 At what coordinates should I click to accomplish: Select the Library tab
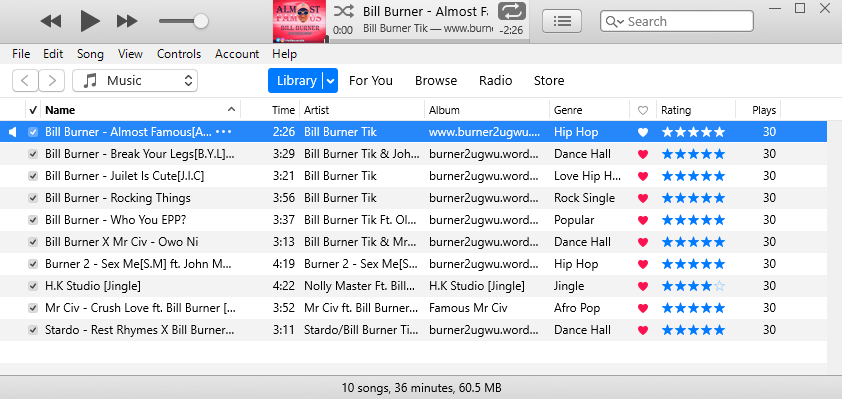tap(295, 81)
